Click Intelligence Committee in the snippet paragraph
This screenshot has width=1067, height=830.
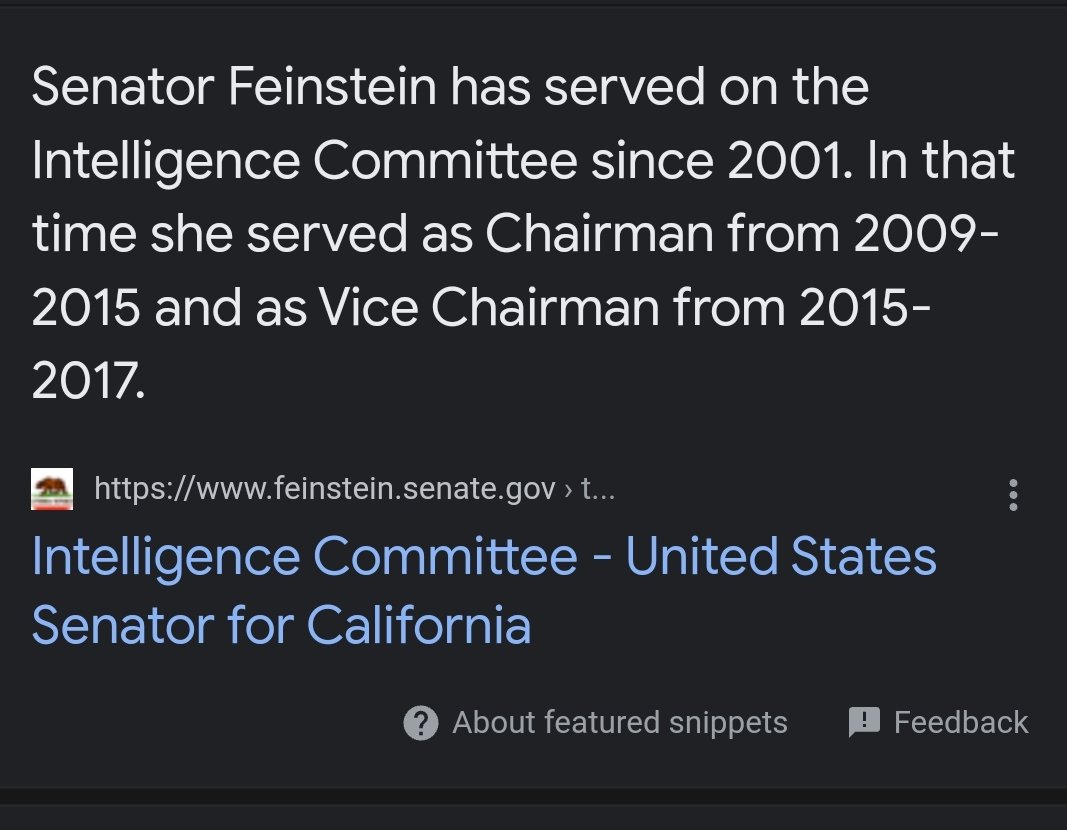pyautogui.click(x=304, y=161)
